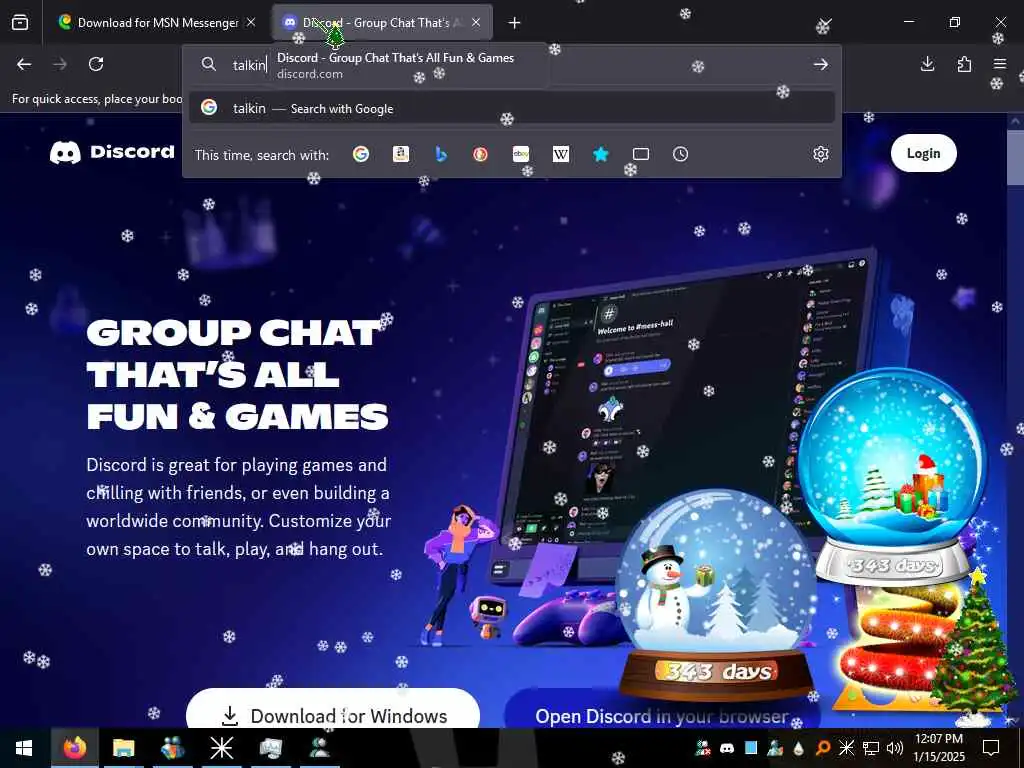Image resolution: width=1024 pixels, height=768 pixels.
Task: Click Download for Windows button
Action: pyautogui.click(x=333, y=711)
